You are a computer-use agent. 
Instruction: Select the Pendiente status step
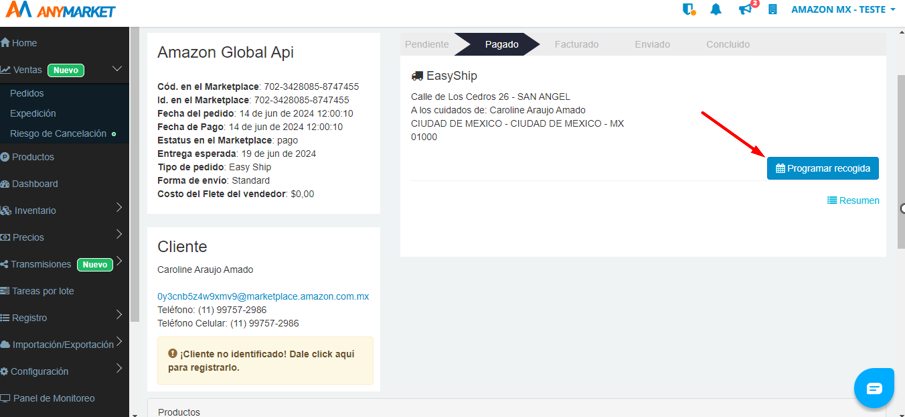[x=427, y=44]
